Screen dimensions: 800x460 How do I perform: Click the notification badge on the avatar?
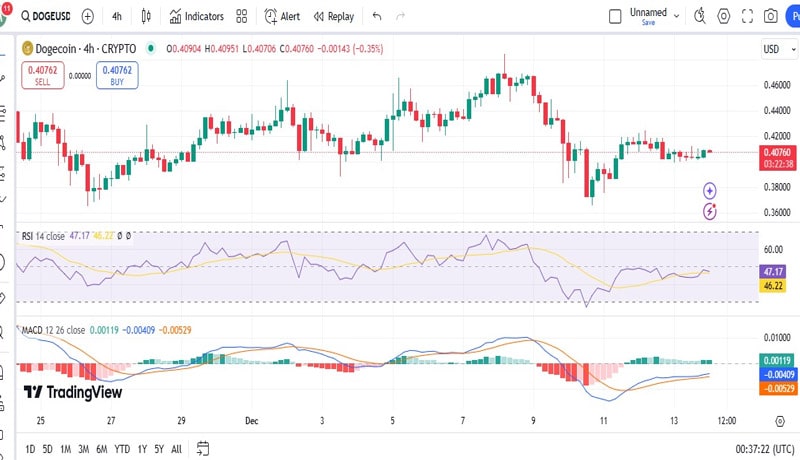pyautogui.click(x=7, y=7)
